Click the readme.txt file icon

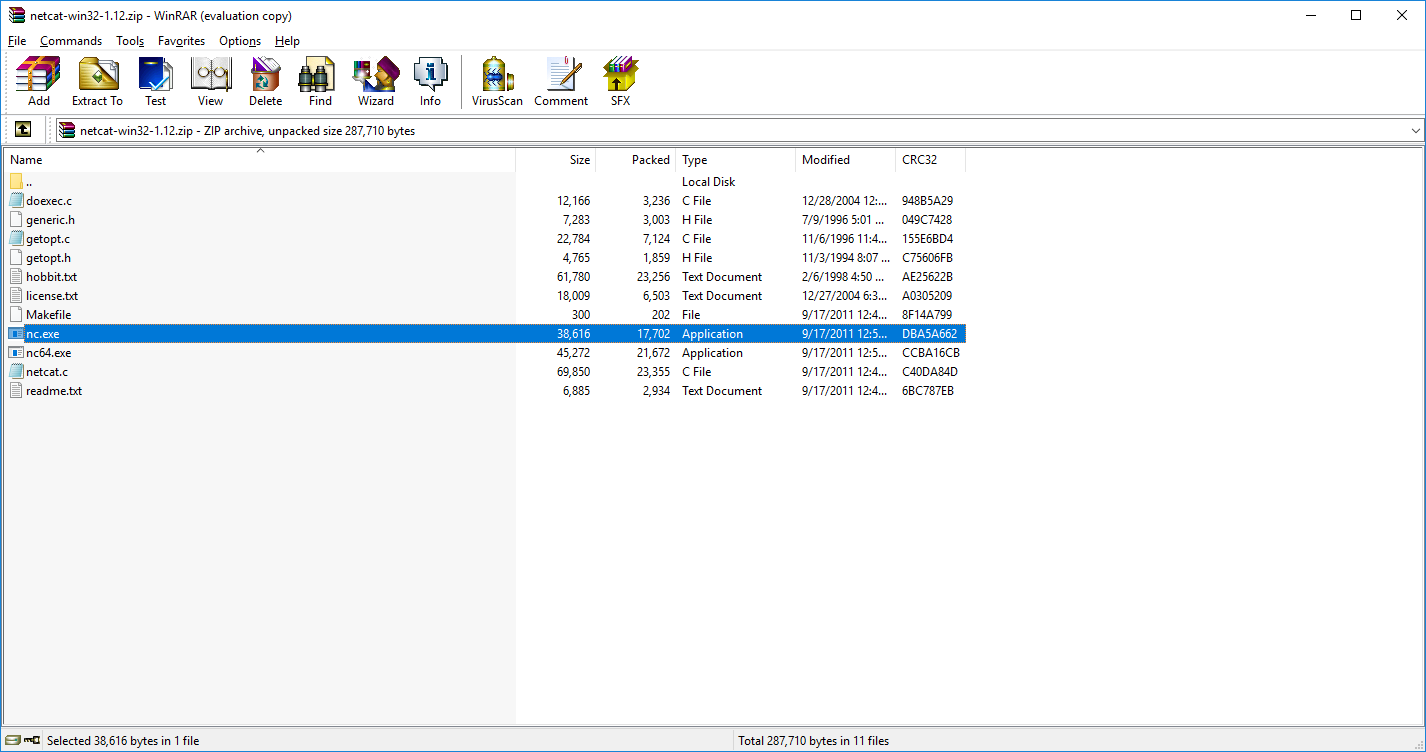(x=16, y=391)
